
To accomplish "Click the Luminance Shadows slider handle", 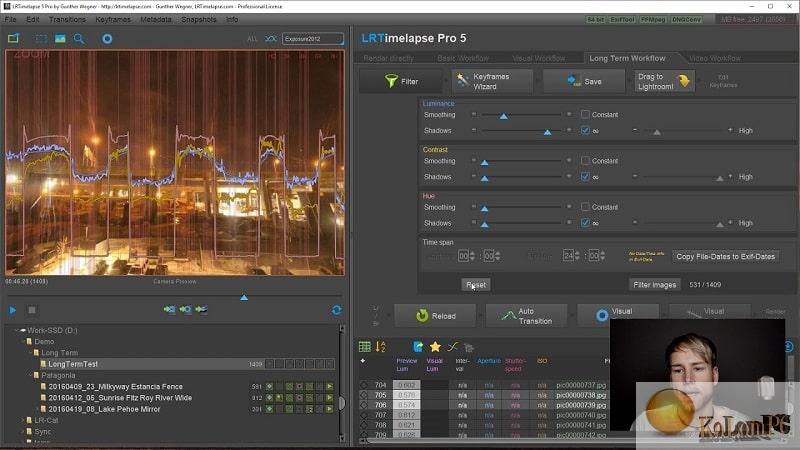I will tap(547, 132).
